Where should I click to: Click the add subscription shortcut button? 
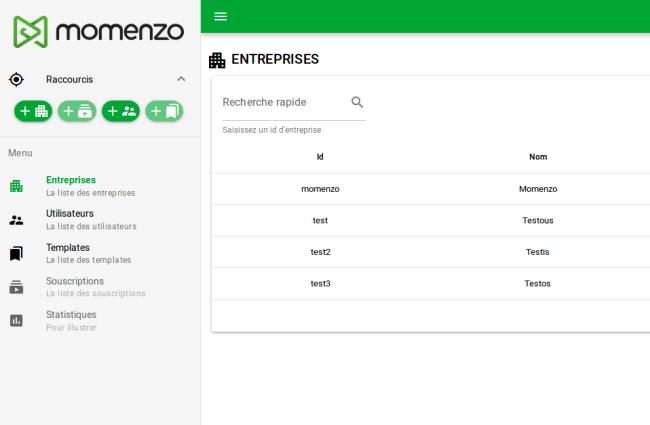[x=77, y=111]
